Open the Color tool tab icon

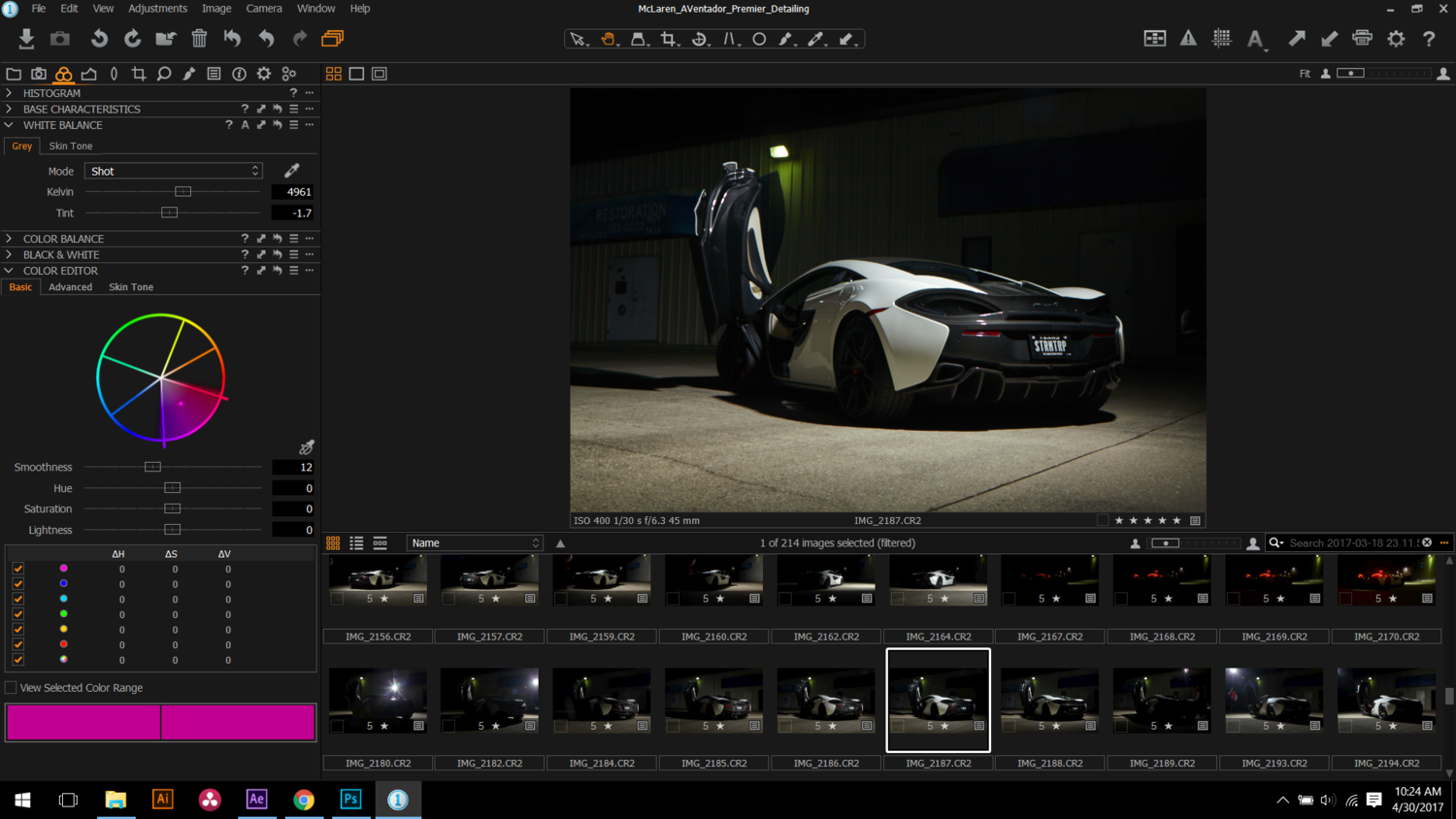coord(63,74)
